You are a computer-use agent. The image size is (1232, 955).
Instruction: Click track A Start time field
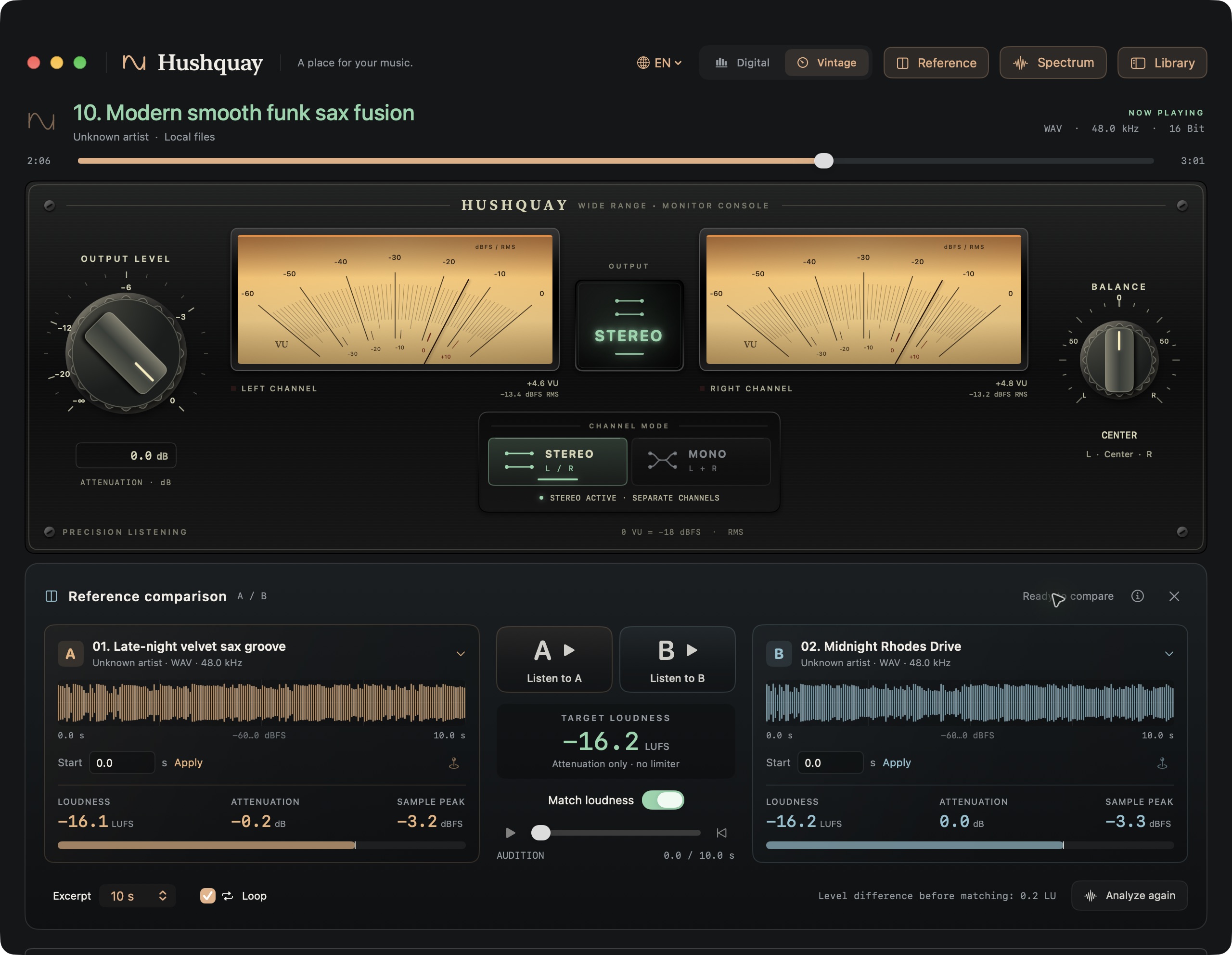122,762
